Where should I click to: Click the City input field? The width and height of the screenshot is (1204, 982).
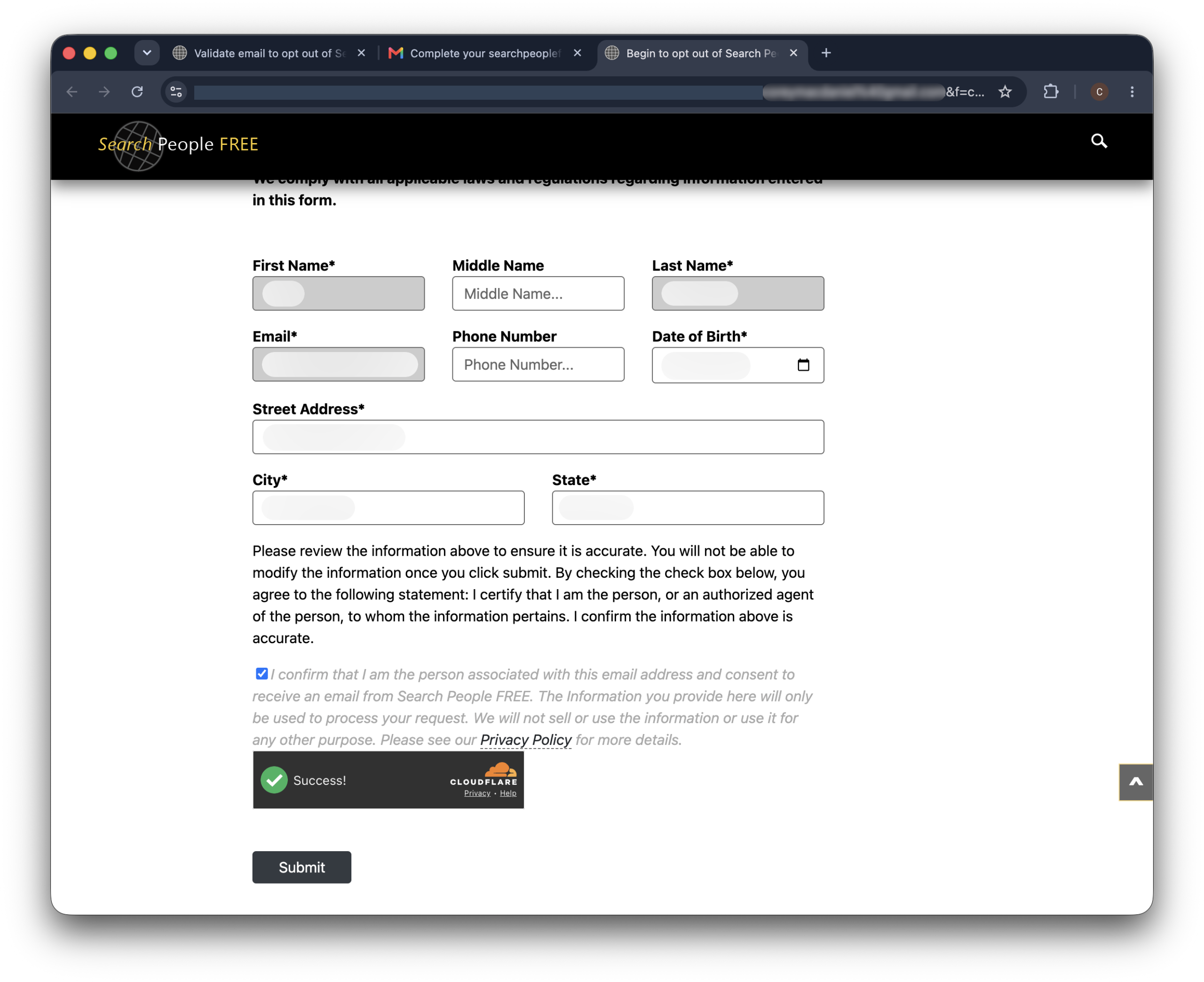point(388,507)
